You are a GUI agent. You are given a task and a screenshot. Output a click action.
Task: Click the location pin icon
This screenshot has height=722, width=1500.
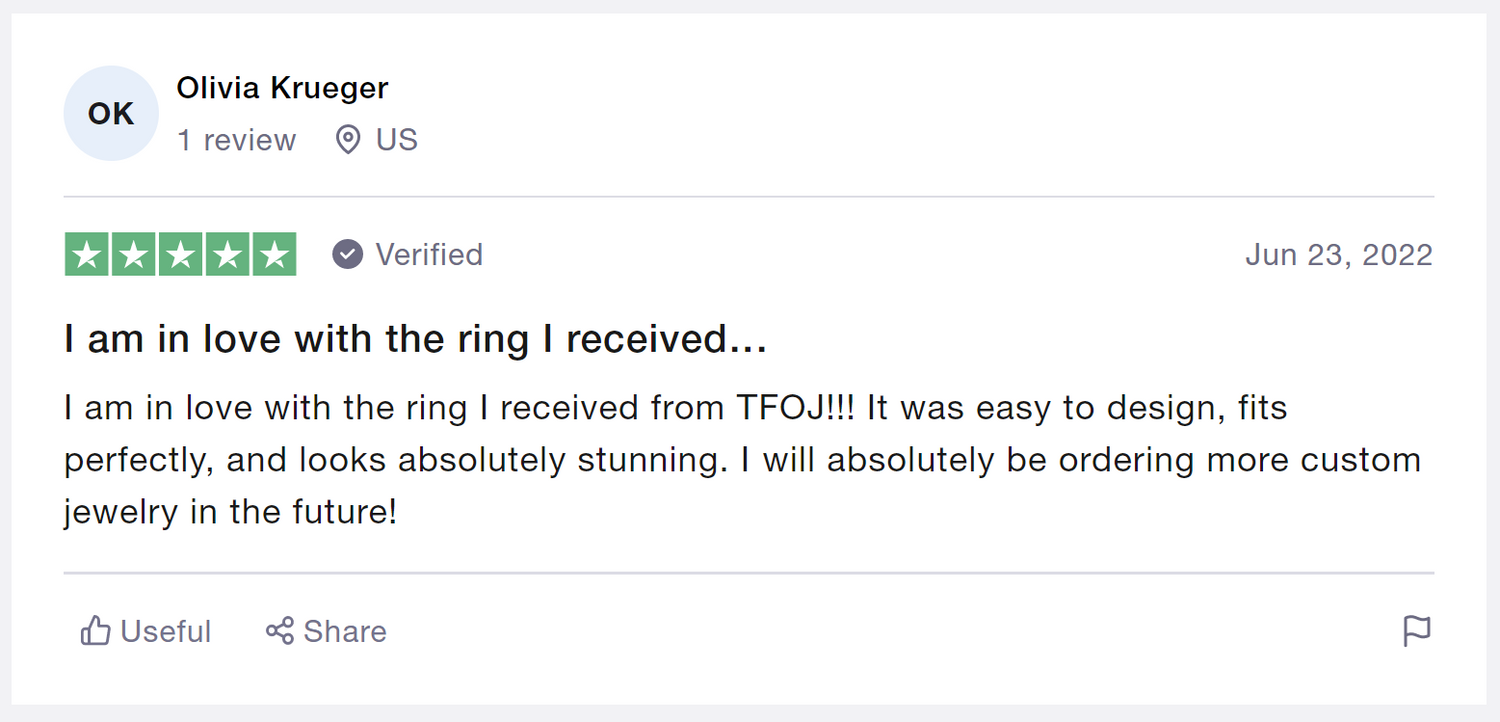click(347, 140)
